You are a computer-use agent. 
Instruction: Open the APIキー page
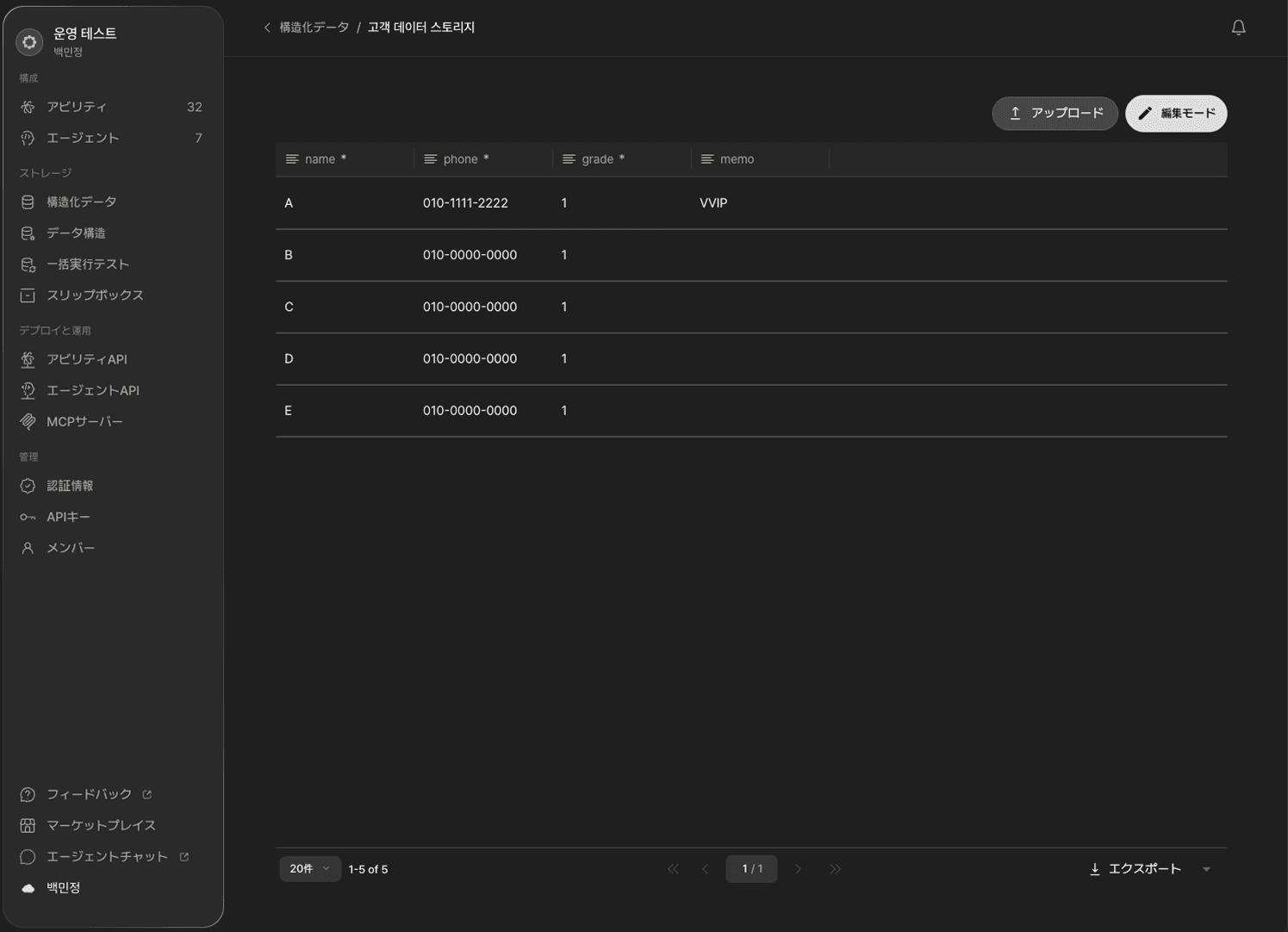112,517
